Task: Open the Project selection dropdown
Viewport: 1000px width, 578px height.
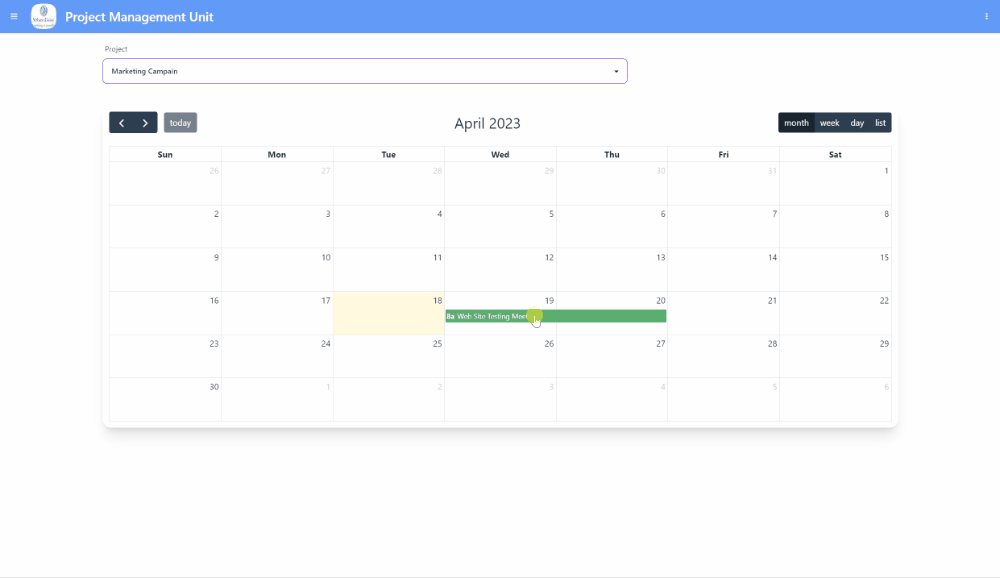Action: [x=364, y=71]
